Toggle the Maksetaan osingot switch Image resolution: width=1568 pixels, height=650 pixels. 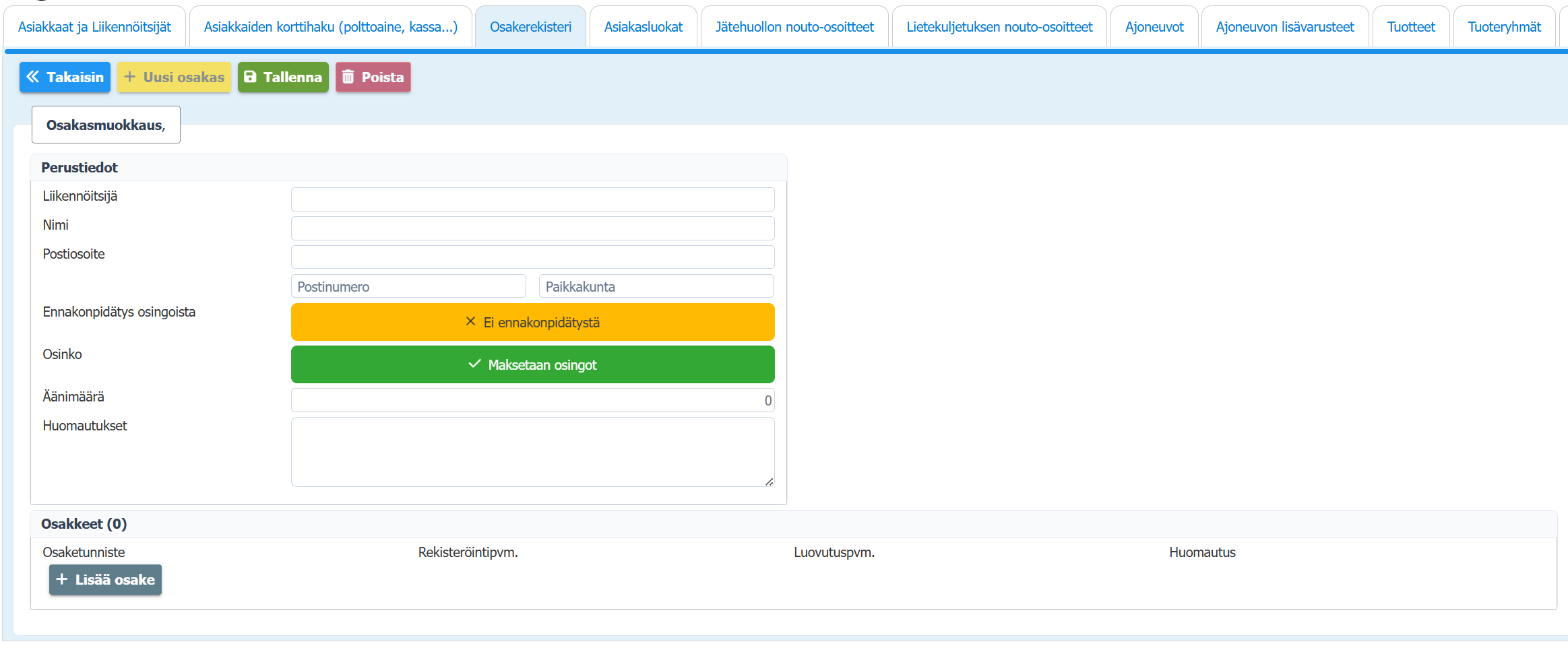532,365
